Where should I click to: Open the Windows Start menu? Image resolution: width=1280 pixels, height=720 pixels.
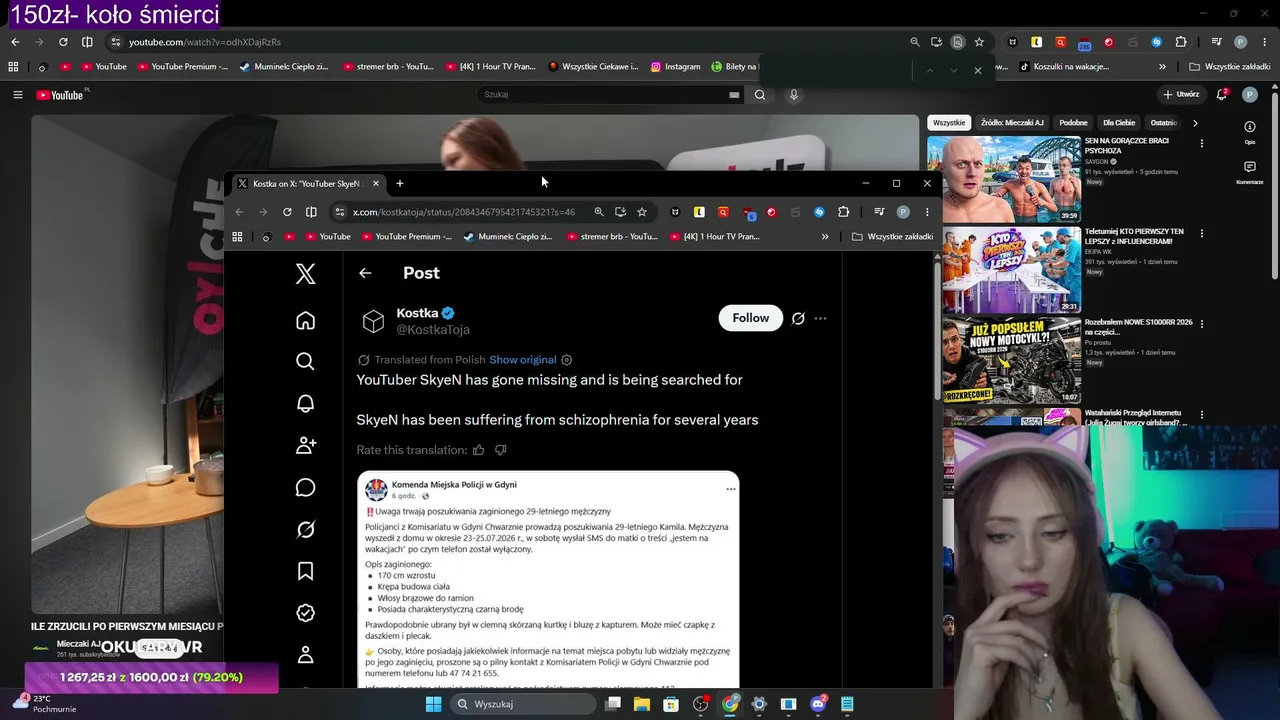click(433, 704)
